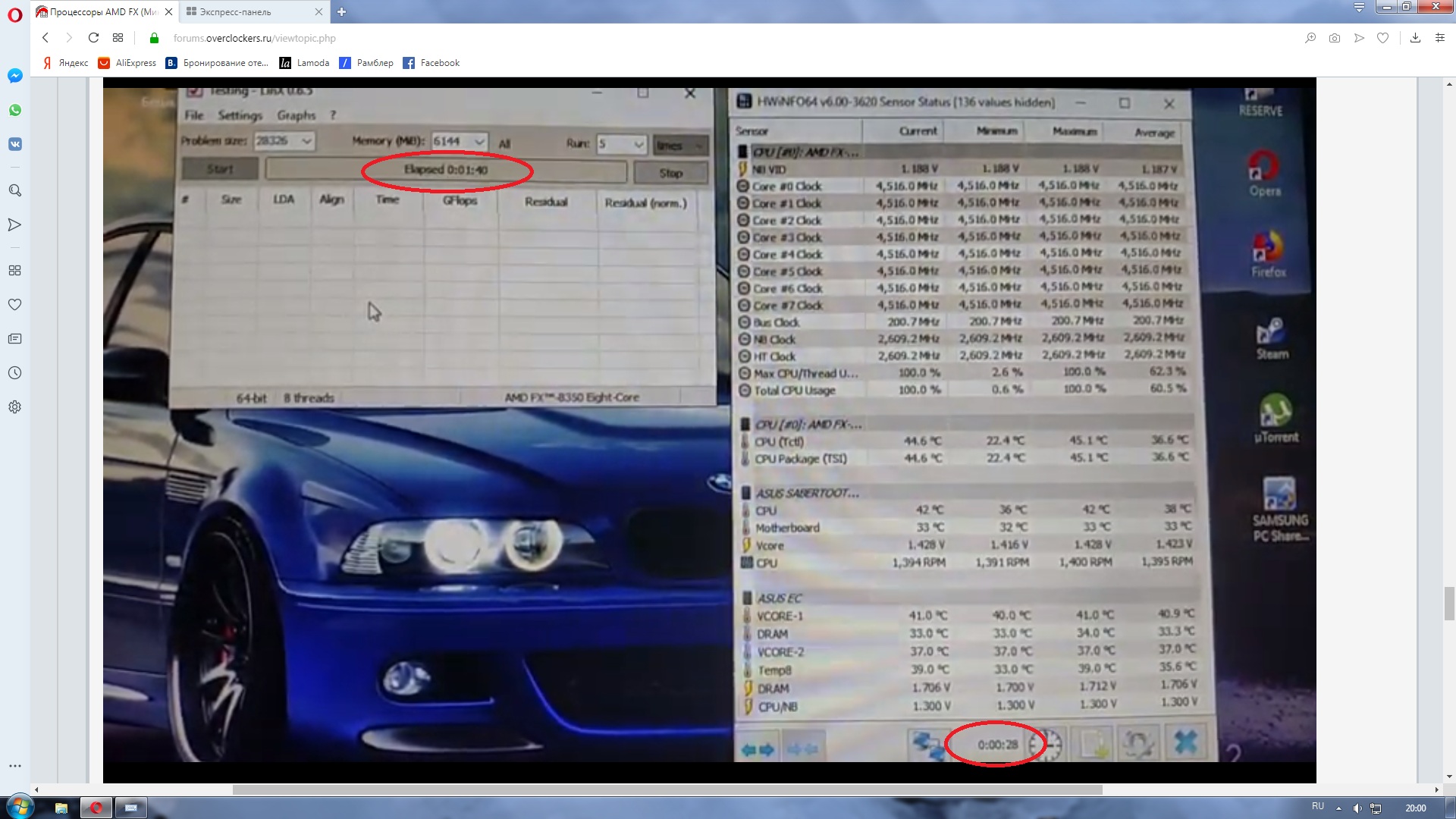Open the History sidebar clock icon
Screen dimensions: 1456x819
pyautogui.click(x=14, y=373)
